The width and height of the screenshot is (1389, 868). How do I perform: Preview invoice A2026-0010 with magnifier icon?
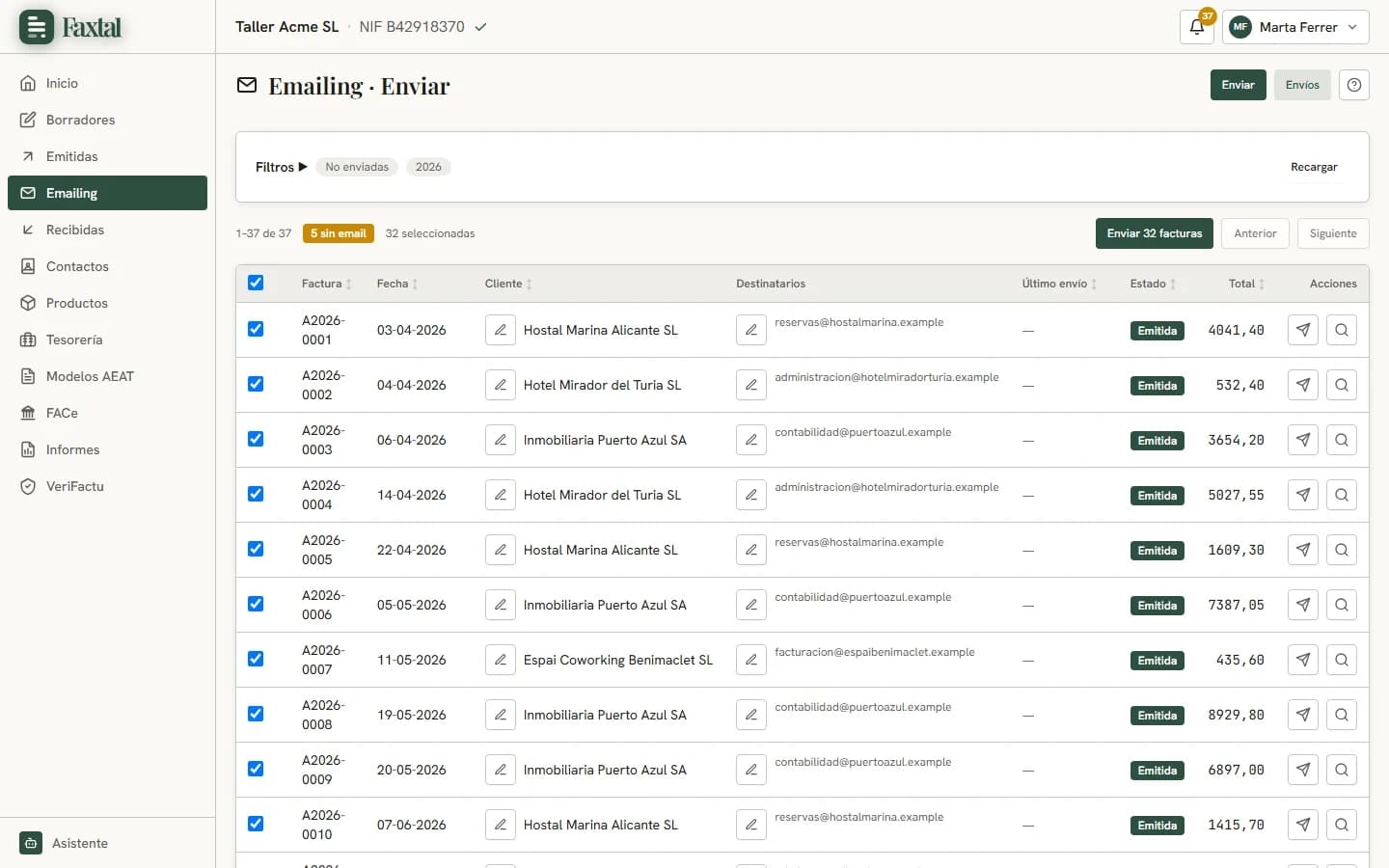click(1342, 825)
